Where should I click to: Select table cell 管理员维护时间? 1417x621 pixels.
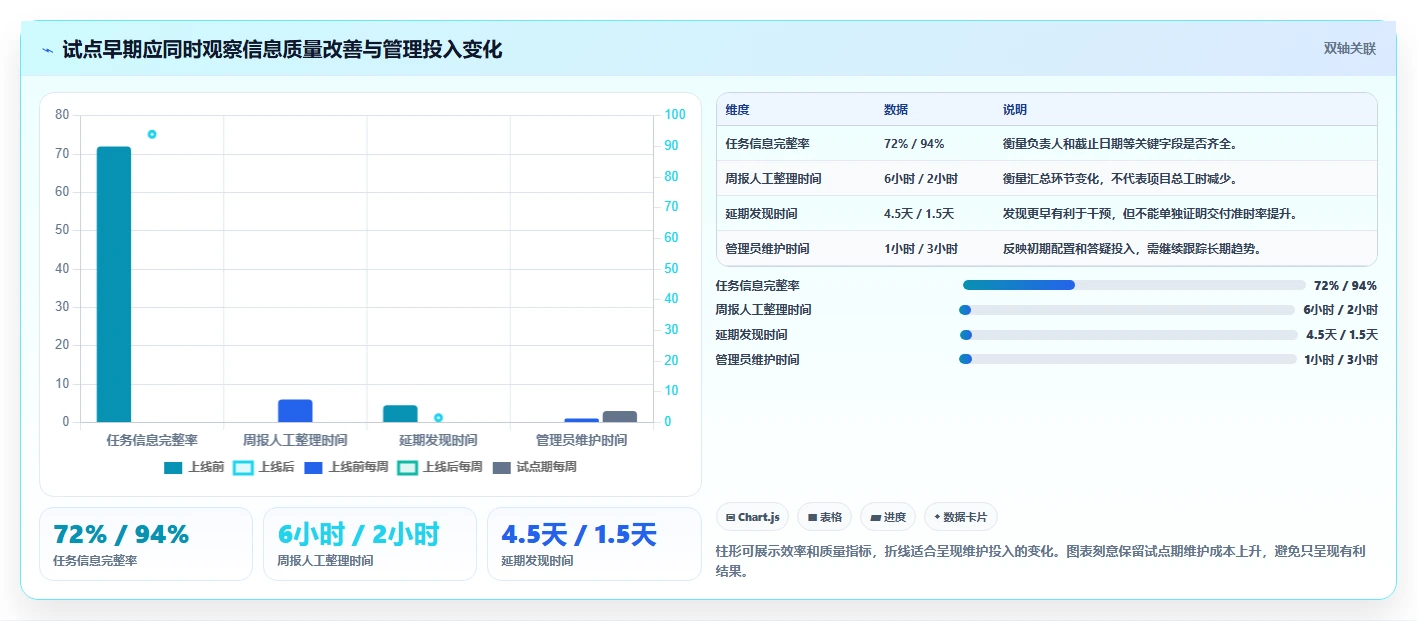(768, 249)
